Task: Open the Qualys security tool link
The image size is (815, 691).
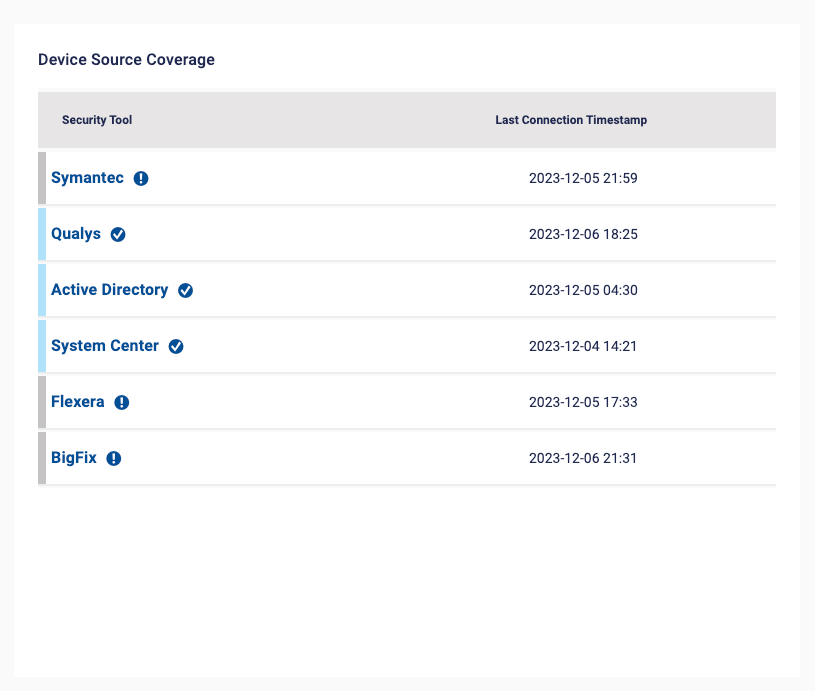Action: pos(76,234)
